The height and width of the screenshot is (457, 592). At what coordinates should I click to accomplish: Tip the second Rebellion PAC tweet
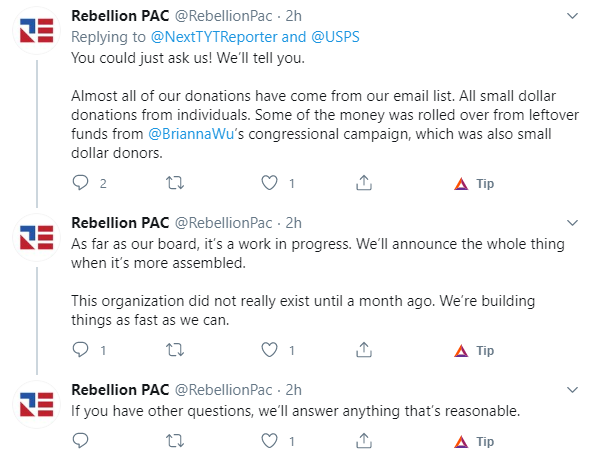pos(474,350)
